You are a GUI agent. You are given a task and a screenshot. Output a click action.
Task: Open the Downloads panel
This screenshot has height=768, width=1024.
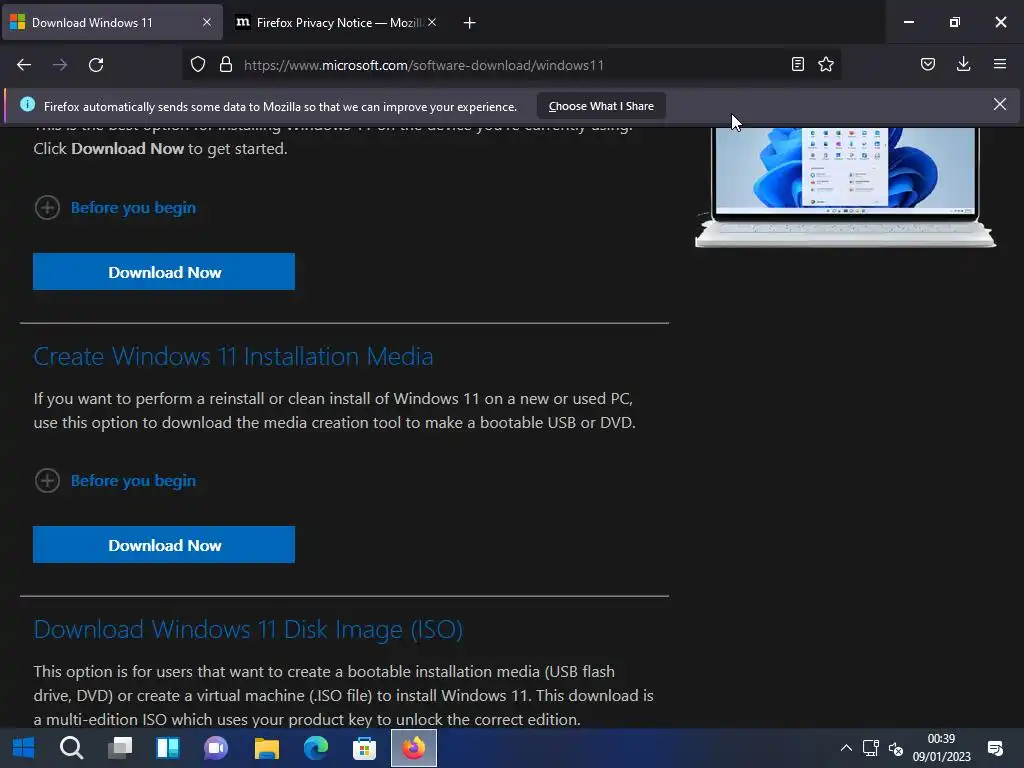963,64
